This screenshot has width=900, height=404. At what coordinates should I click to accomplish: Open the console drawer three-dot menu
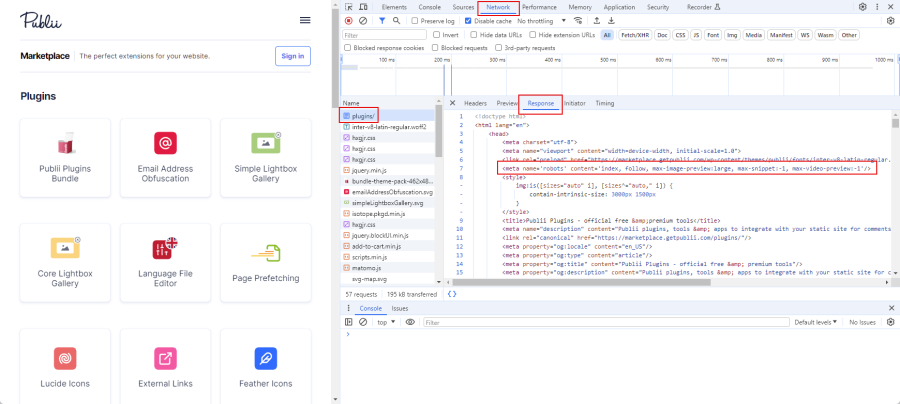[x=348, y=308]
